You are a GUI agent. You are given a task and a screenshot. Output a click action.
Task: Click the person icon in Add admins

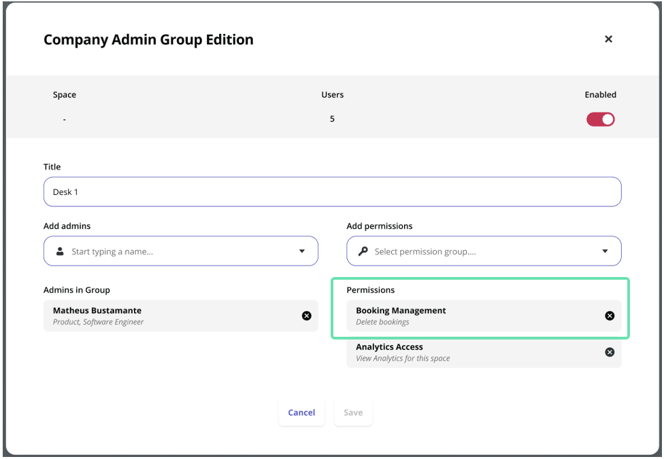point(60,252)
